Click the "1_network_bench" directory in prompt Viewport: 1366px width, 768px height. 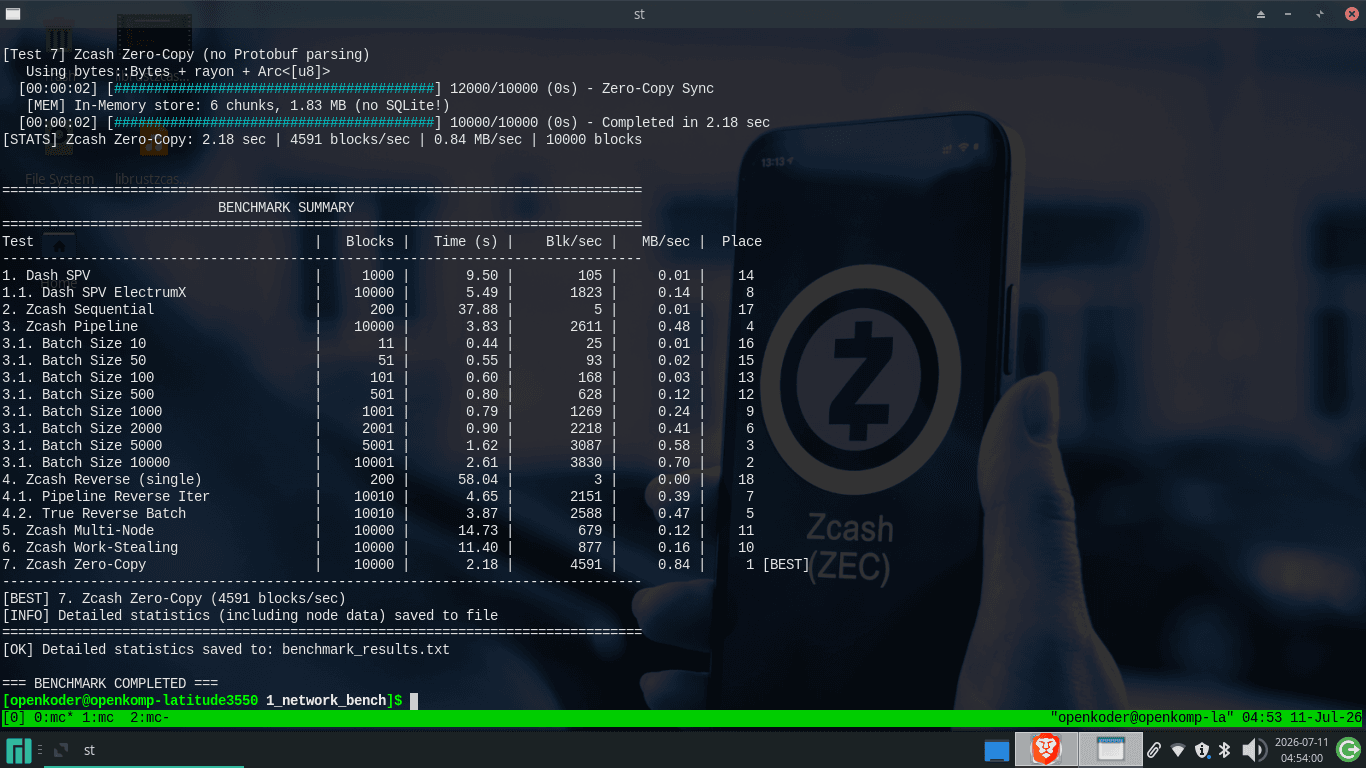click(326, 701)
